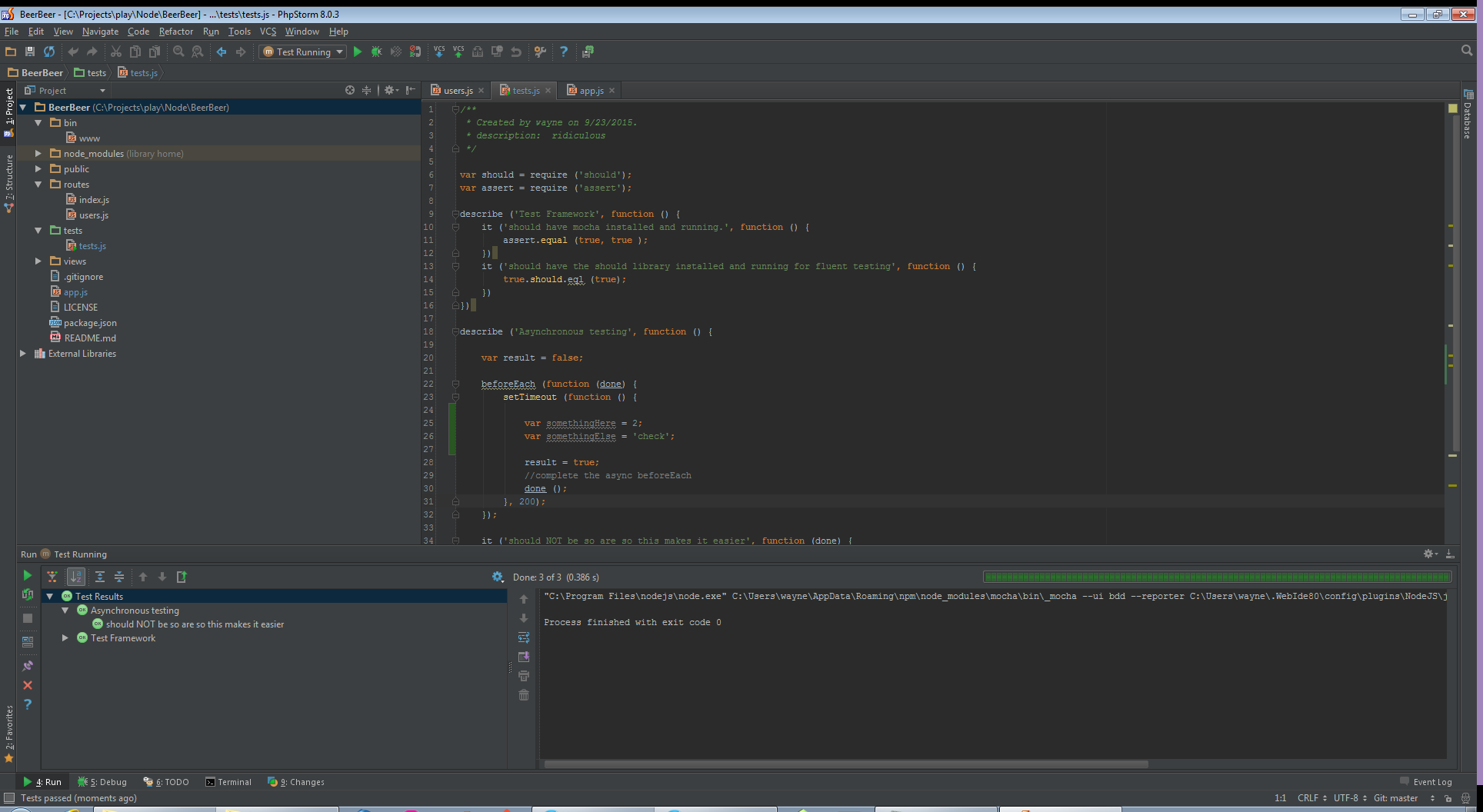Pin the Run tool window

coord(28,665)
